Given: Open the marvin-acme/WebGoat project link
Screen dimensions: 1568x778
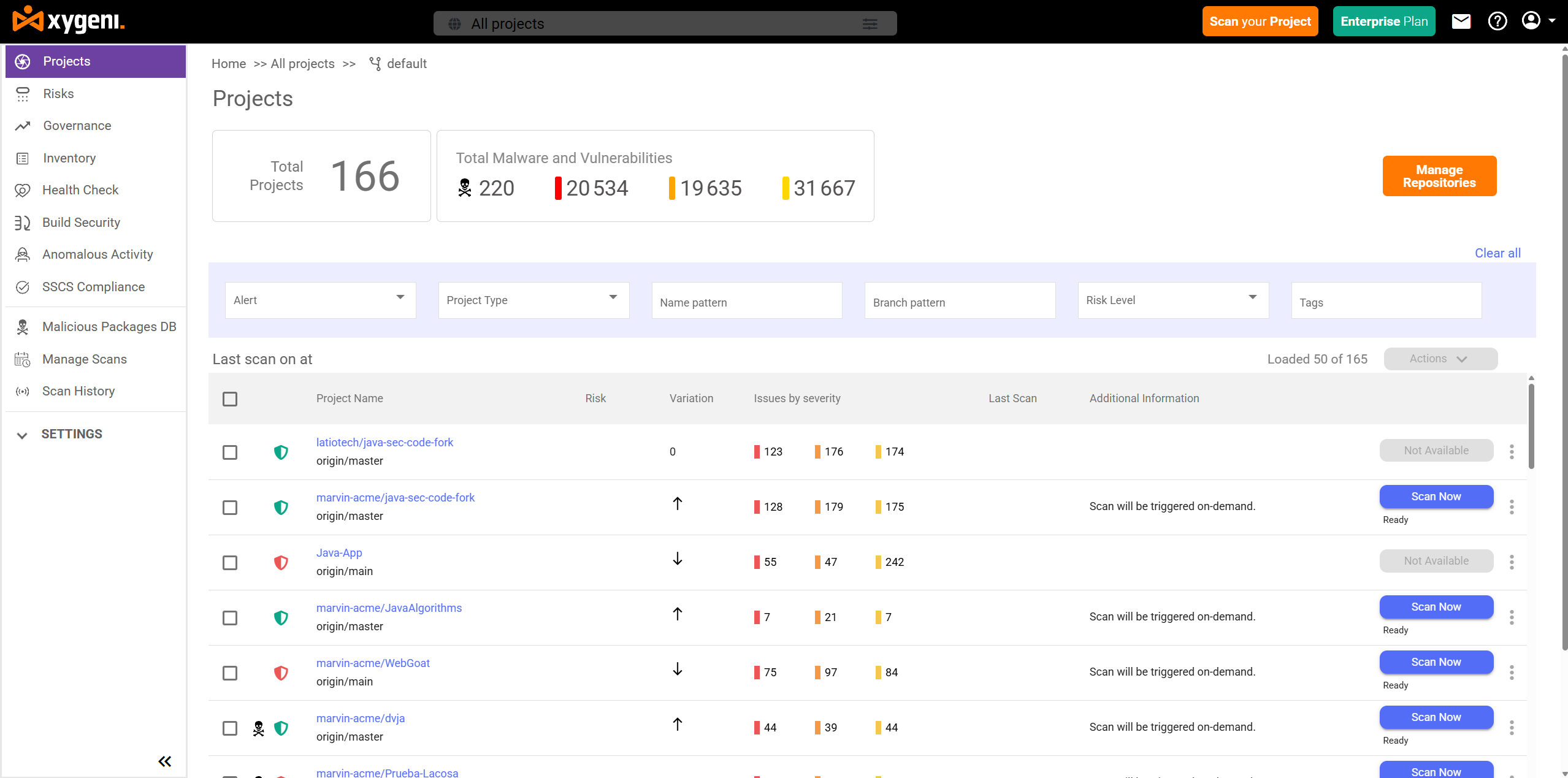Looking at the screenshot, I should 373,663.
